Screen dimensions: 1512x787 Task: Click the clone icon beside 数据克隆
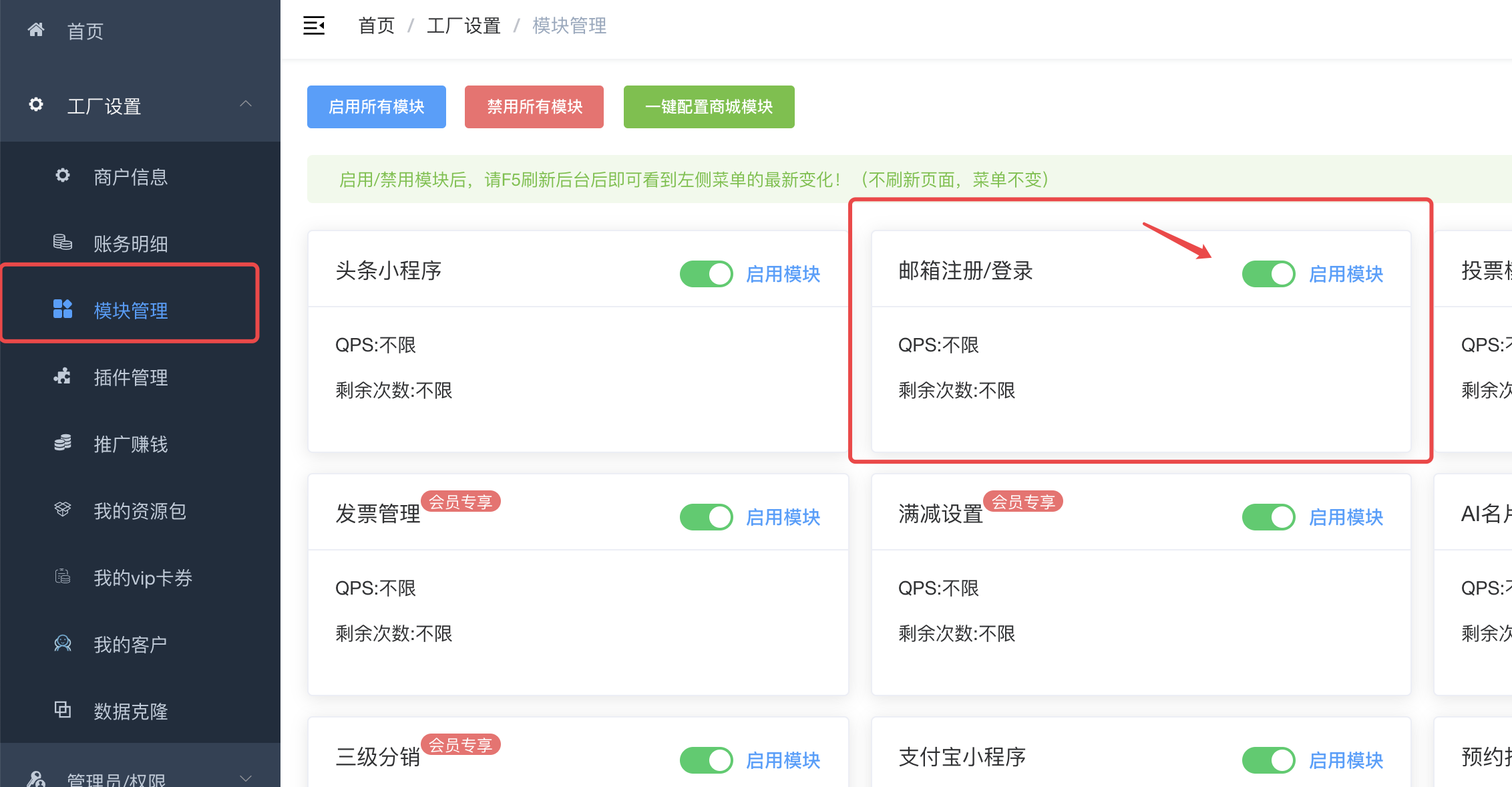pyautogui.click(x=62, y=710)
